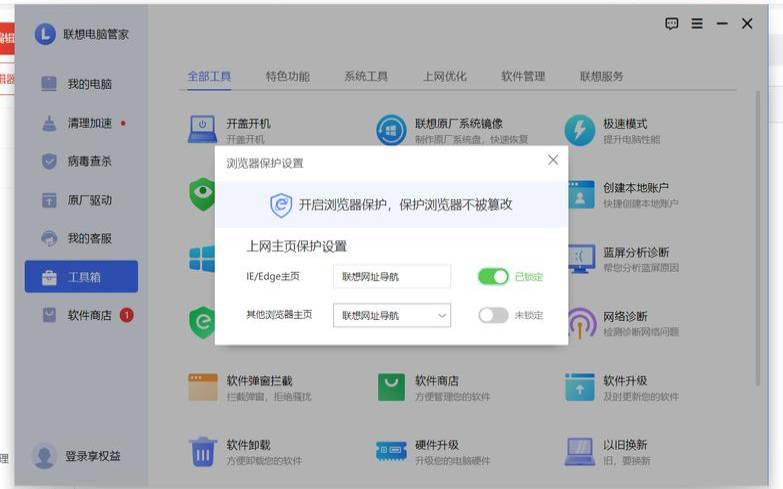Open 联想原厂系统镜像 tool icon
Viewport: 783px width, 489px height.
pyautogui.click(x=391, y=130)
